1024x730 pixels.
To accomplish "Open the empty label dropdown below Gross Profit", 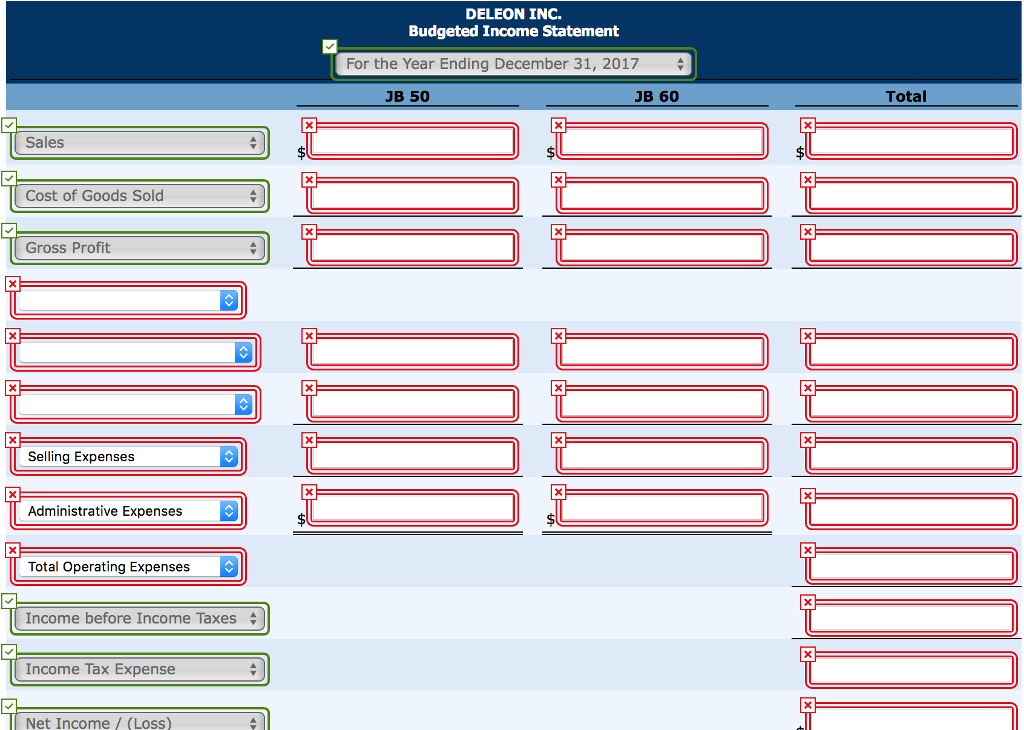I will [128, 300].
